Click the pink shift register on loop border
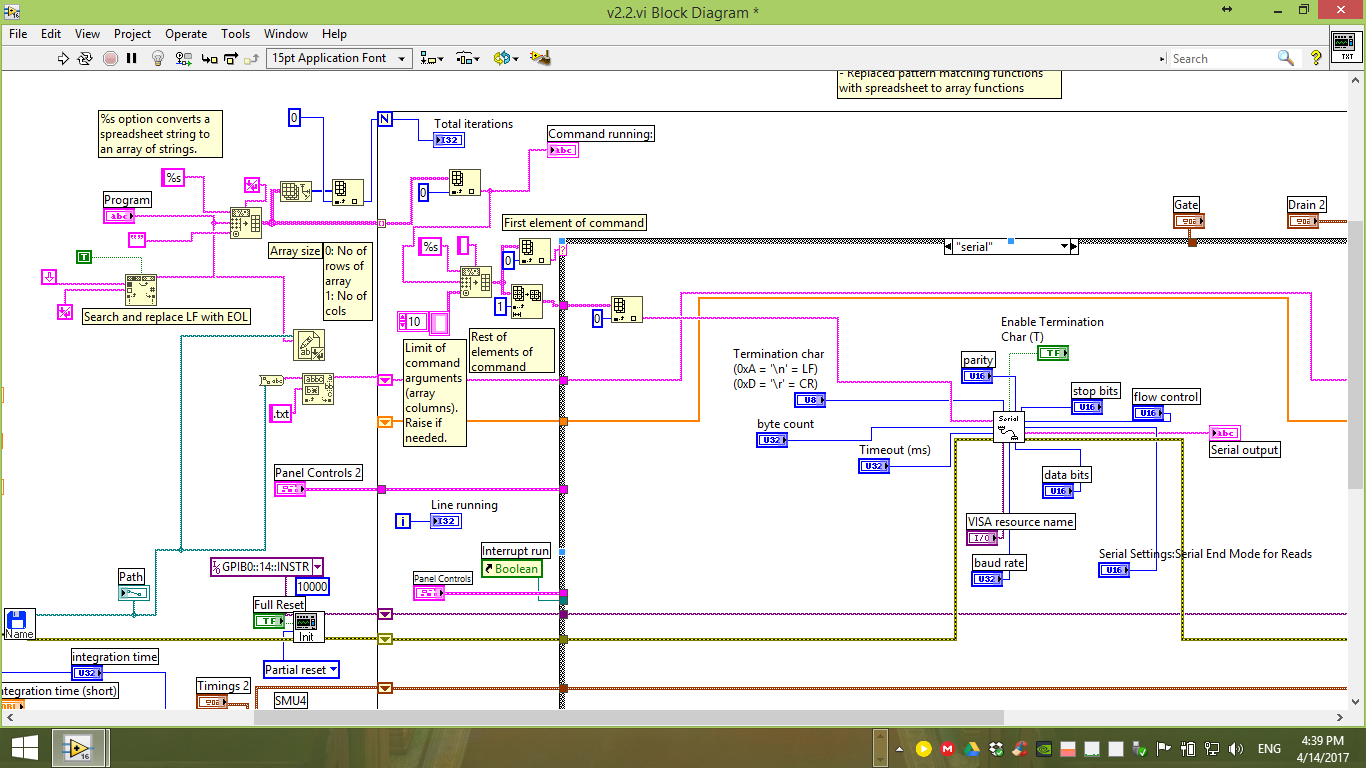 click(385, 380)
